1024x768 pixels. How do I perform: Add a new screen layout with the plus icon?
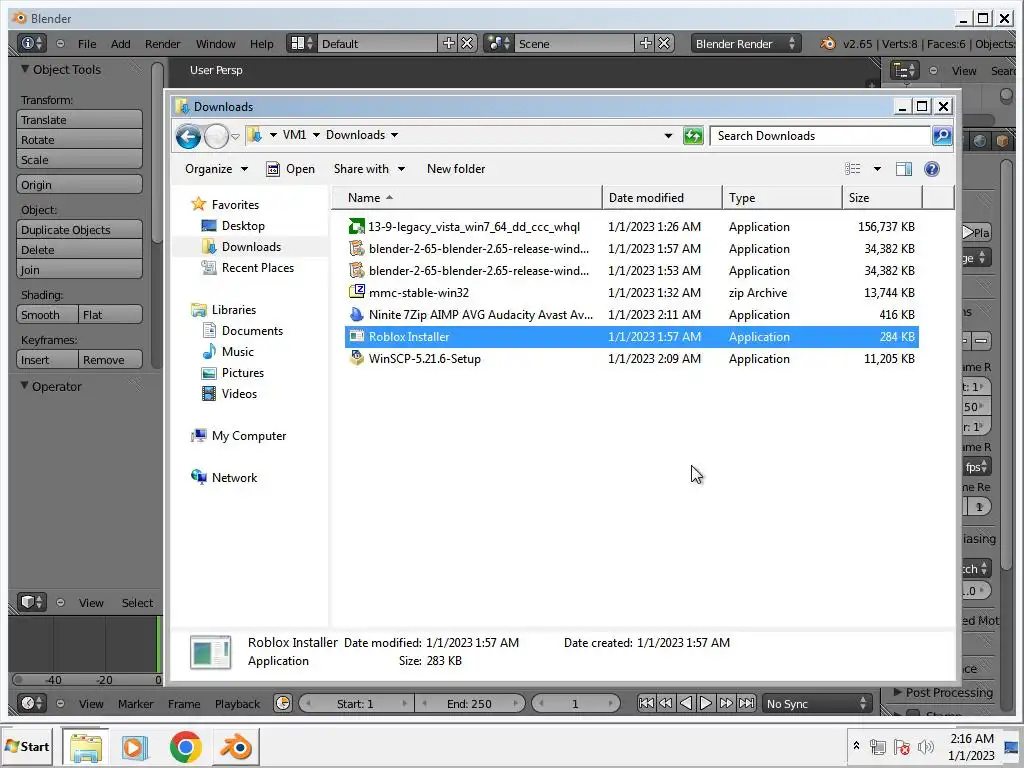[449, 43]
